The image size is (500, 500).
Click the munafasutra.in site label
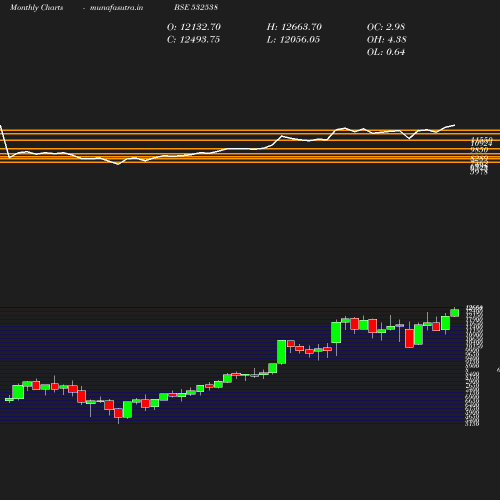[x=116, y=7]
